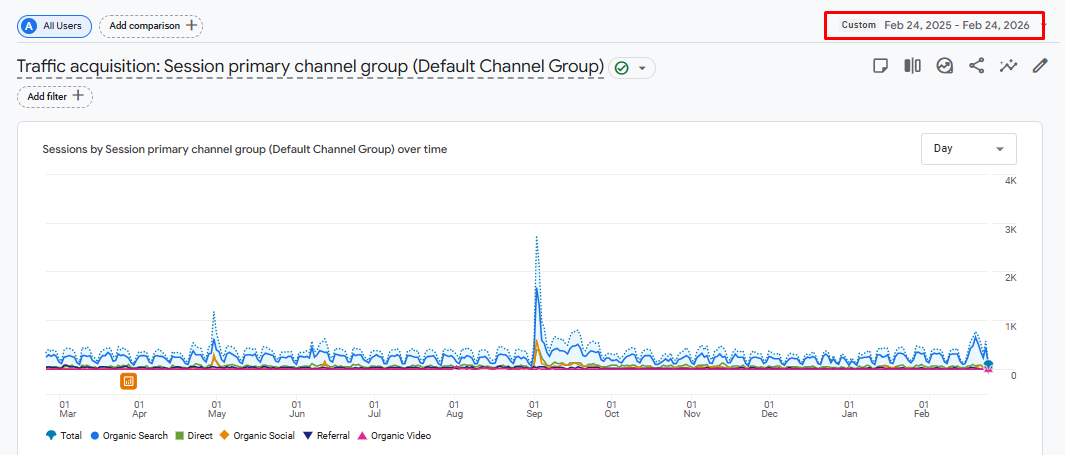The height and width of the screenshot is (455, 1065).
Task: Click the share report icon
Action: coord(976,66)
